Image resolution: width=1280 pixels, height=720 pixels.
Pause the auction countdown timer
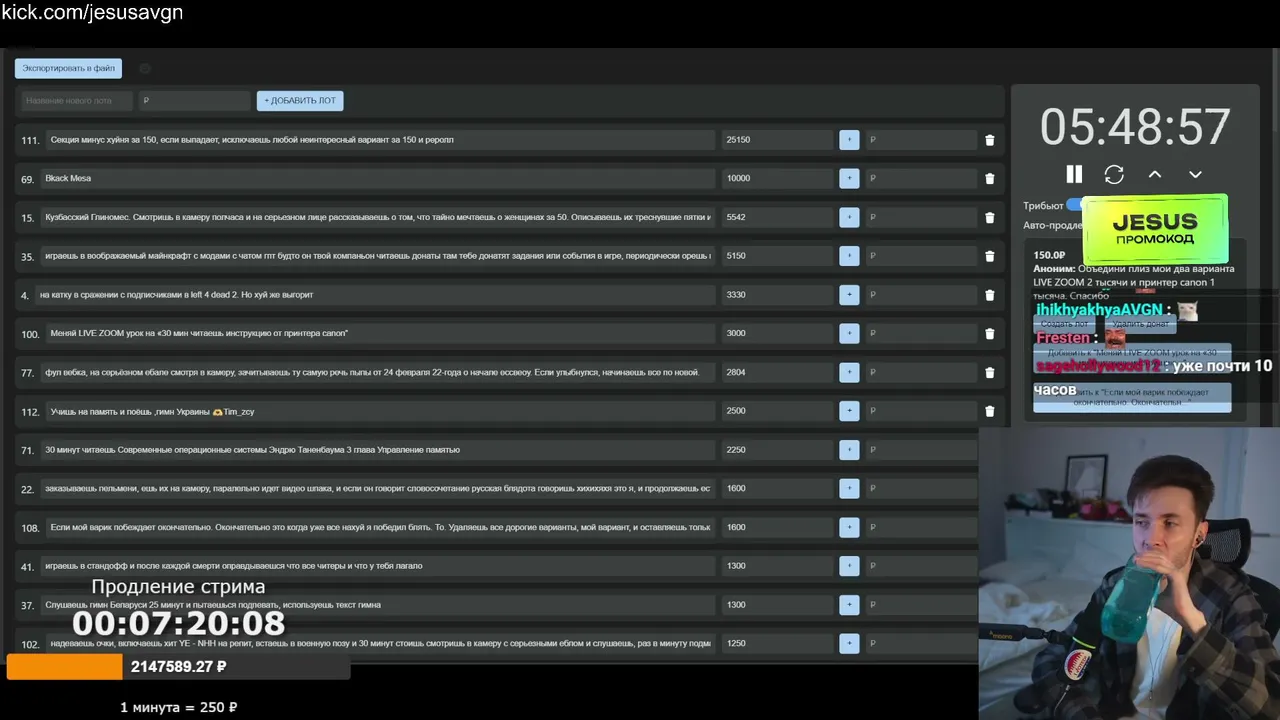[x=1074, y=174]
